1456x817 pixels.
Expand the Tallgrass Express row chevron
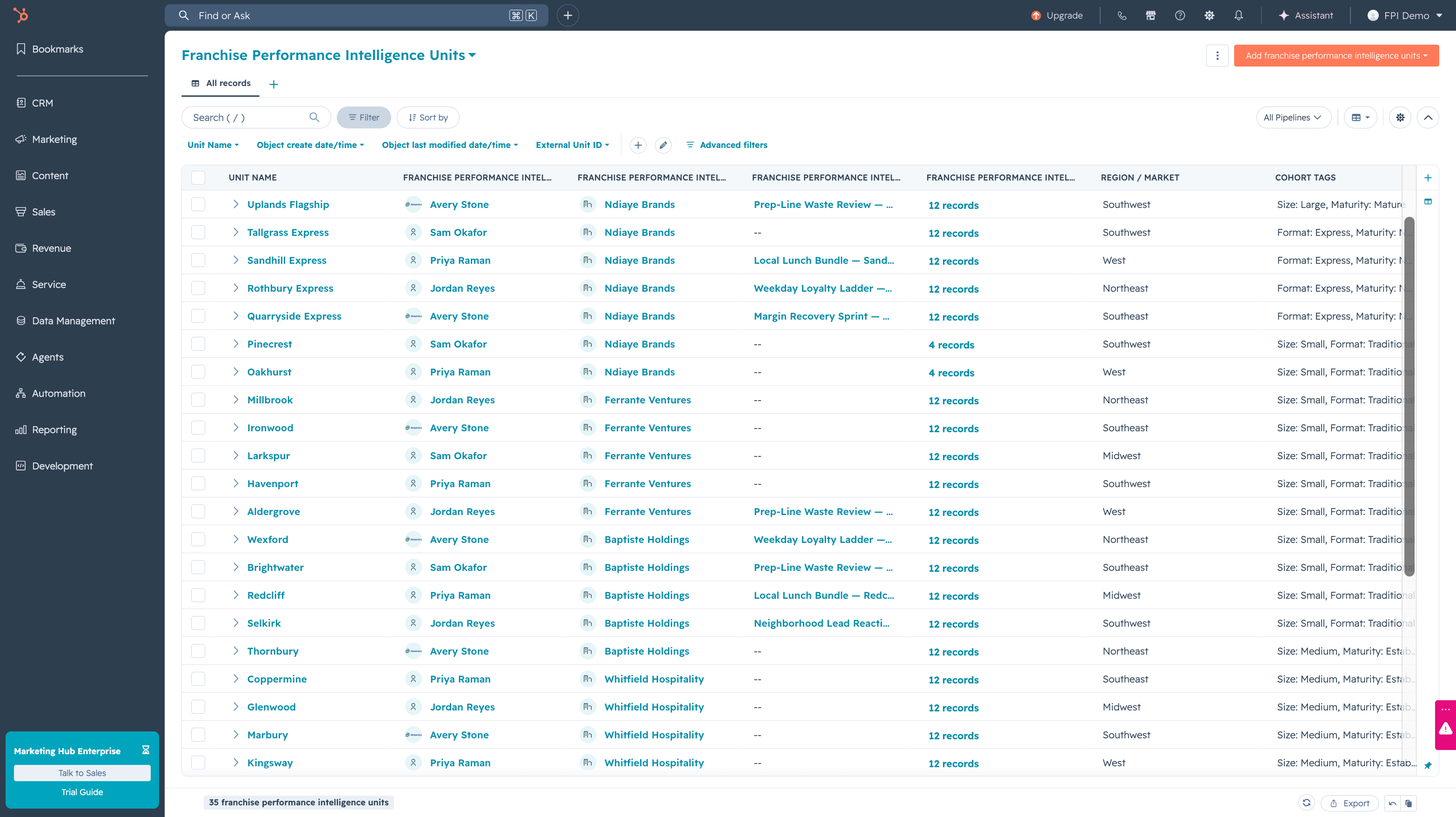click(x=236, y=232)
